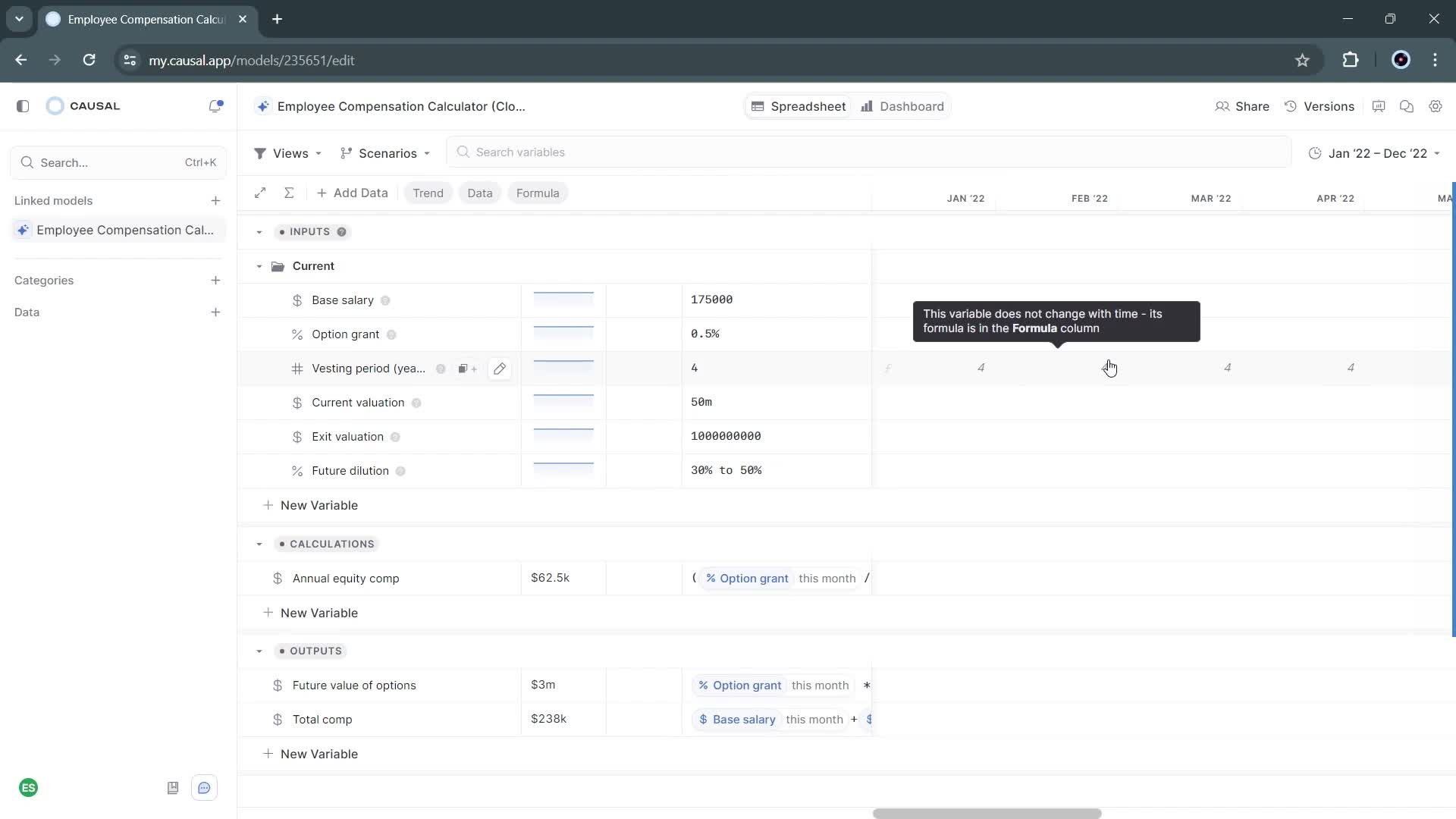The width and height of the screenshot is (1456, 819).
Task: Click the Data view icon
Action: tap(480, 193)
